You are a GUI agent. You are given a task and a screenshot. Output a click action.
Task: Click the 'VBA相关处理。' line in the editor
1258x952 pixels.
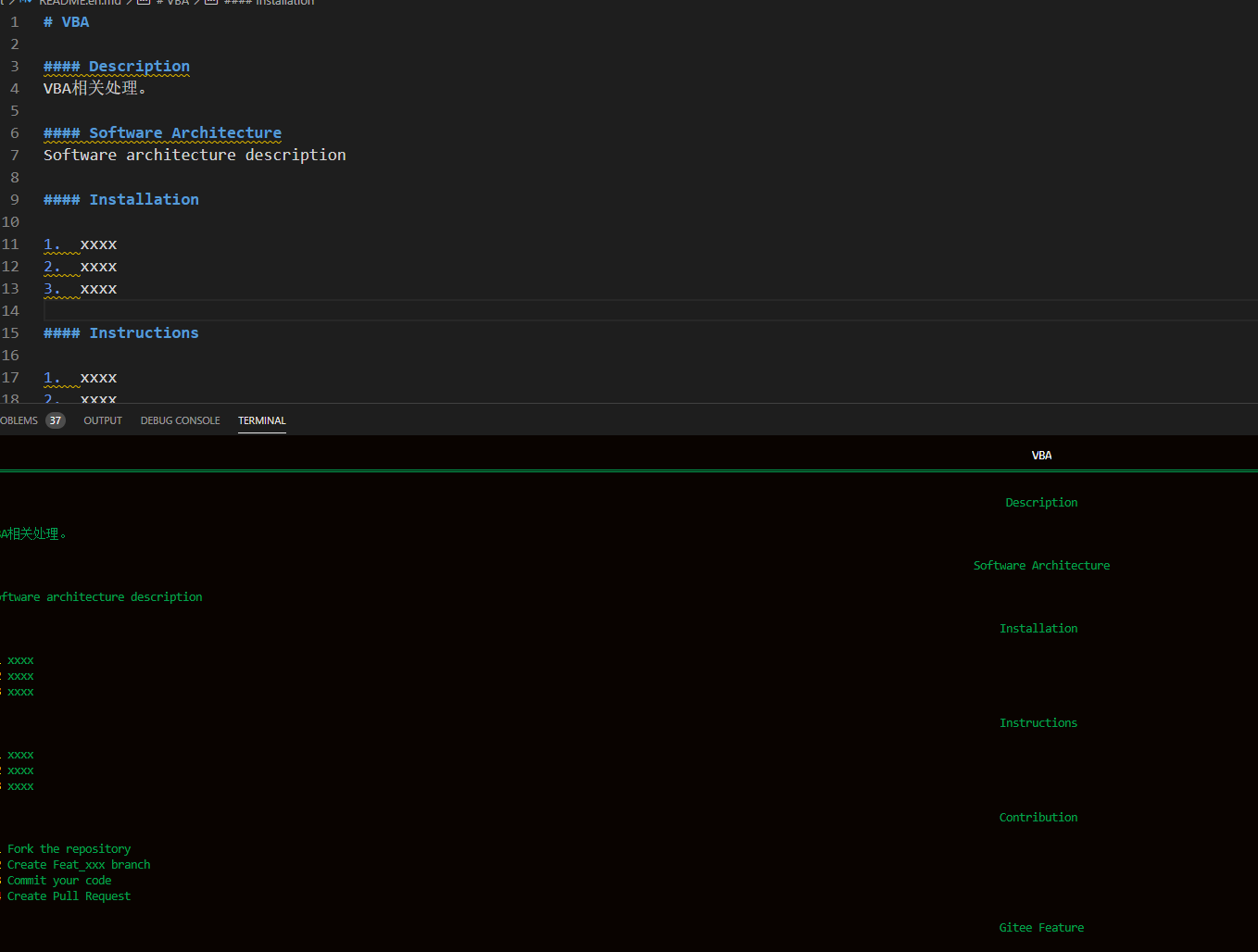(x=95, y=89)
